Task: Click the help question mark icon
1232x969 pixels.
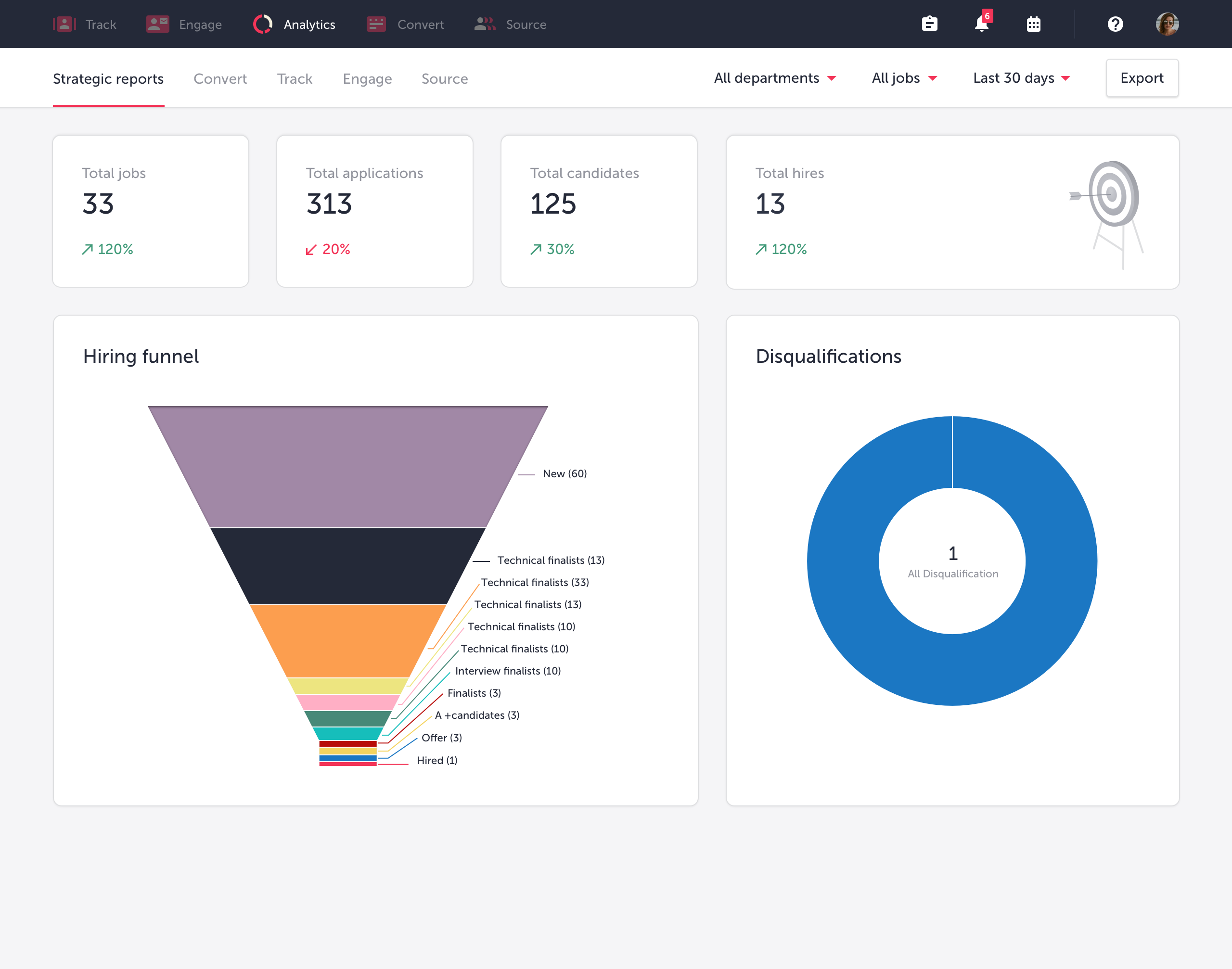Action: [x=1115, y=25]
